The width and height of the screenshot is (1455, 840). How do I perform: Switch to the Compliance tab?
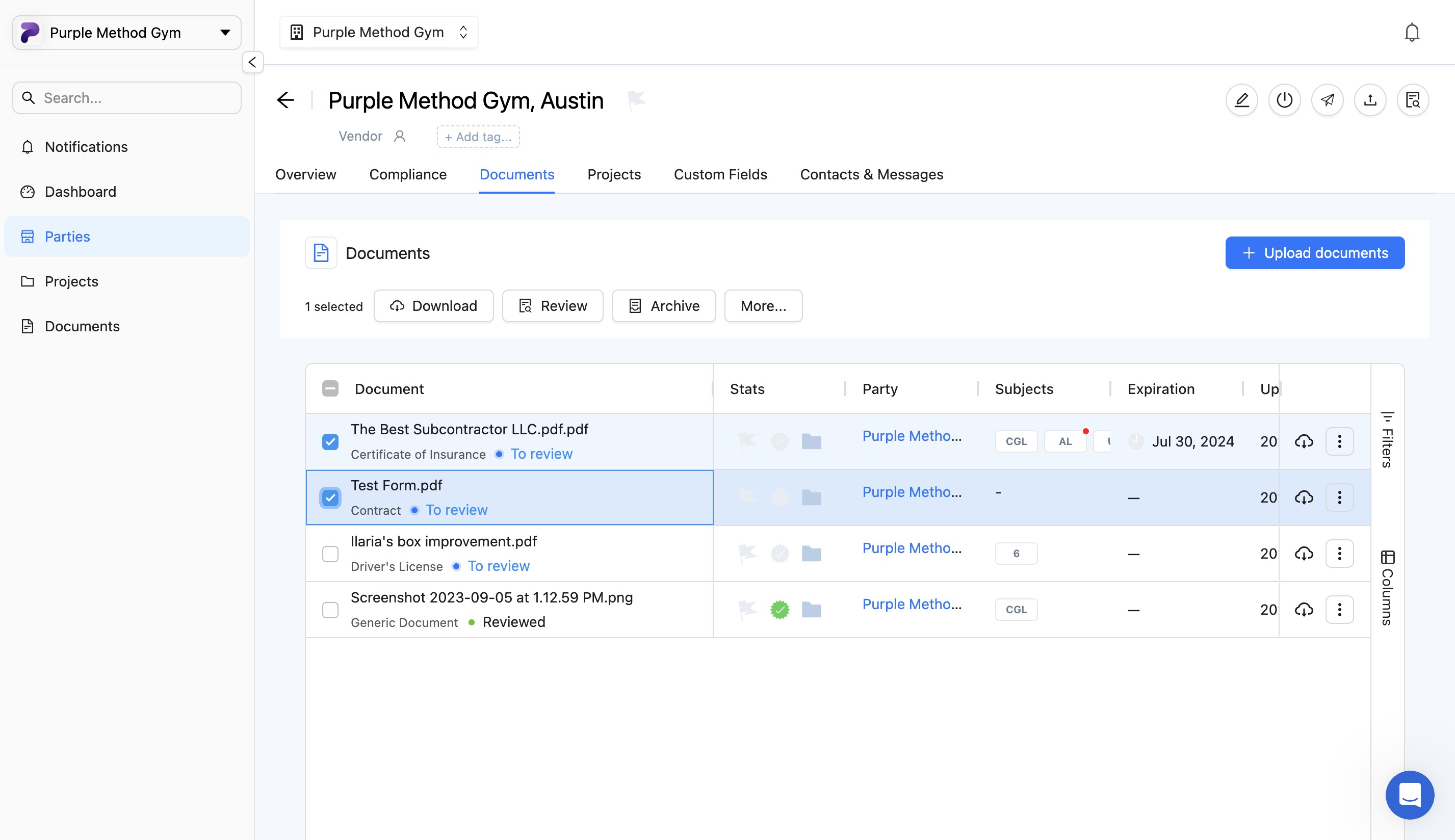point(407,174)
